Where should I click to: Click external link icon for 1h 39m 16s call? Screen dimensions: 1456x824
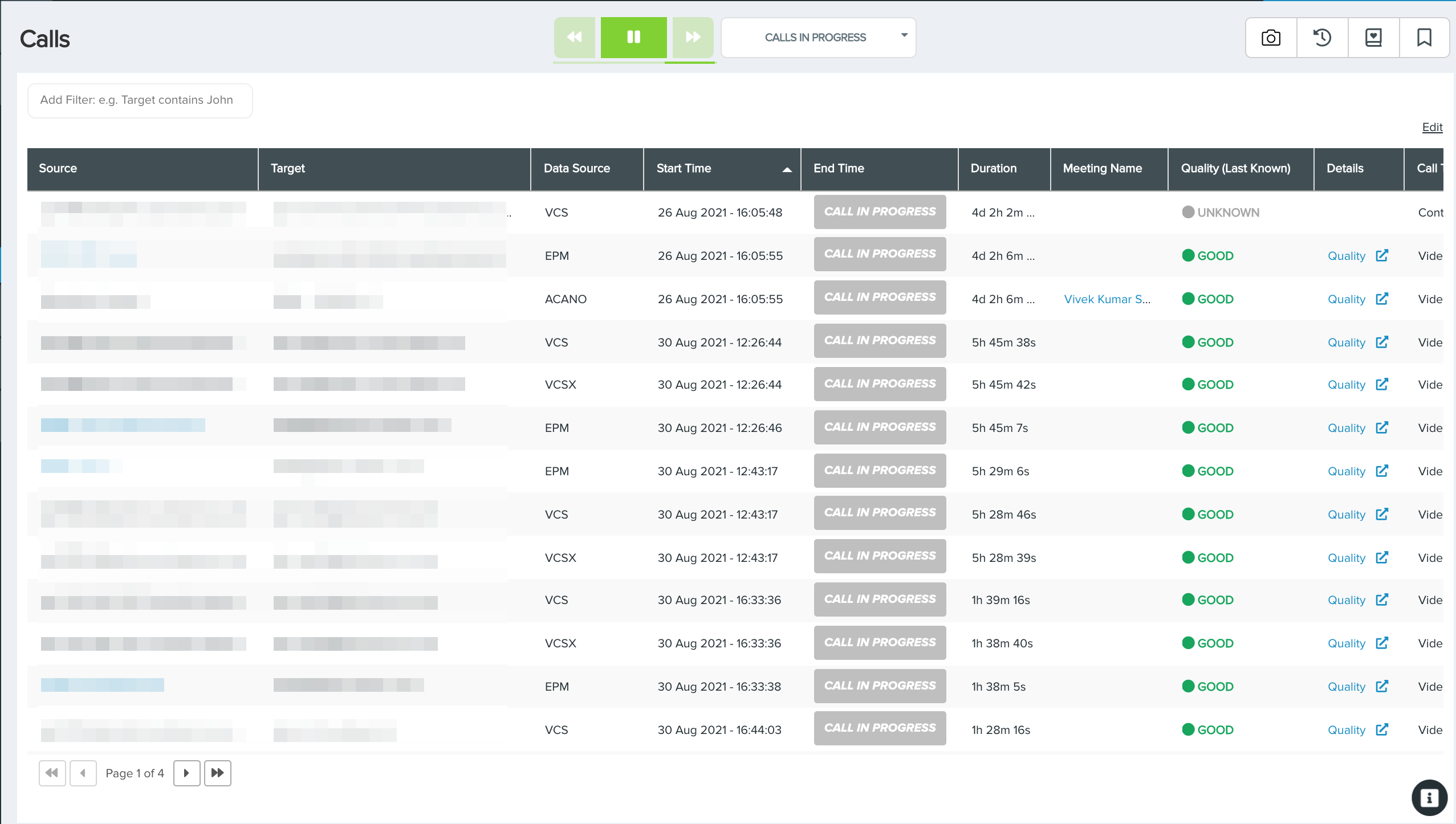pos(1382,599)
